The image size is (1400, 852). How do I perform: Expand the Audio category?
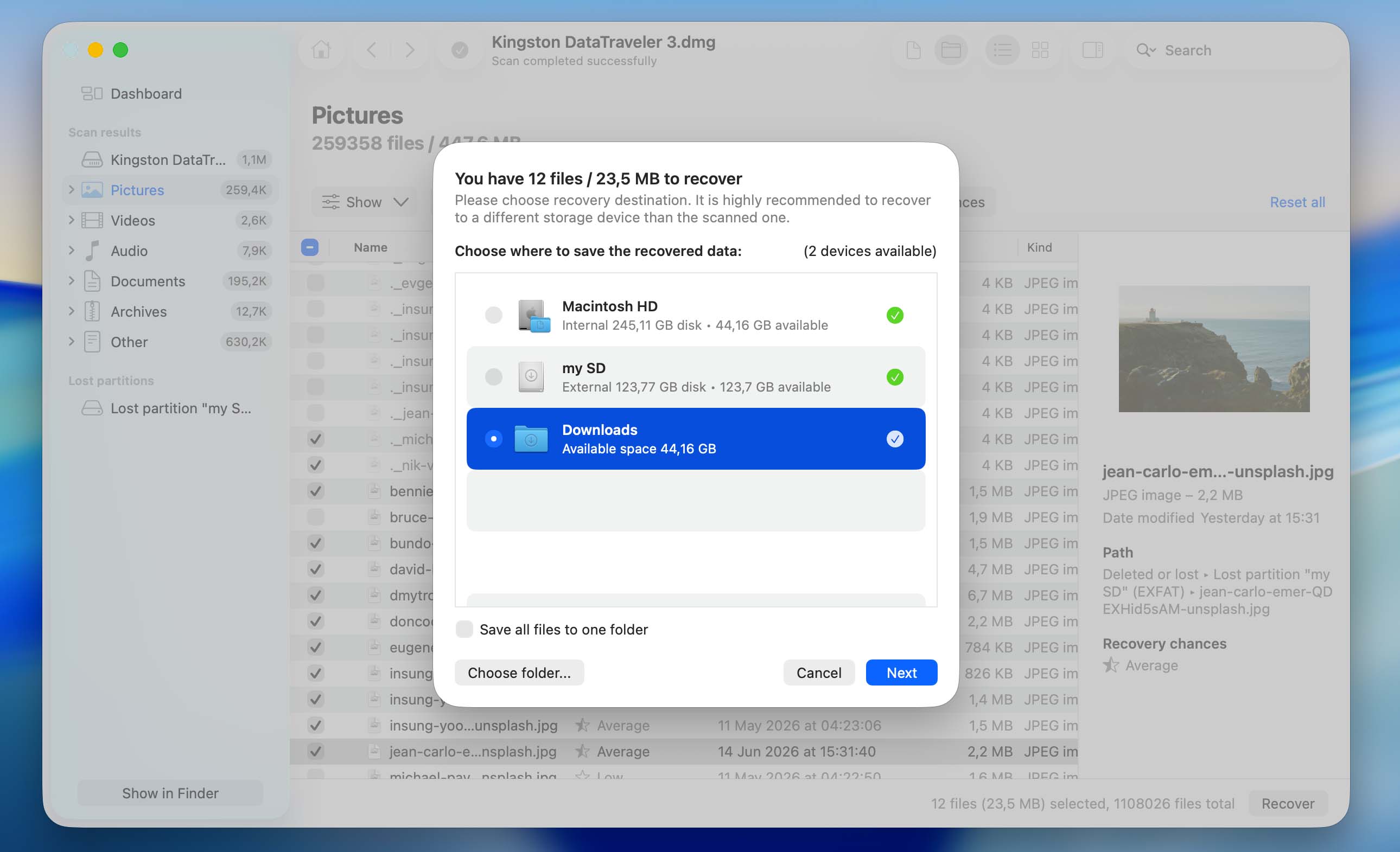71,250
